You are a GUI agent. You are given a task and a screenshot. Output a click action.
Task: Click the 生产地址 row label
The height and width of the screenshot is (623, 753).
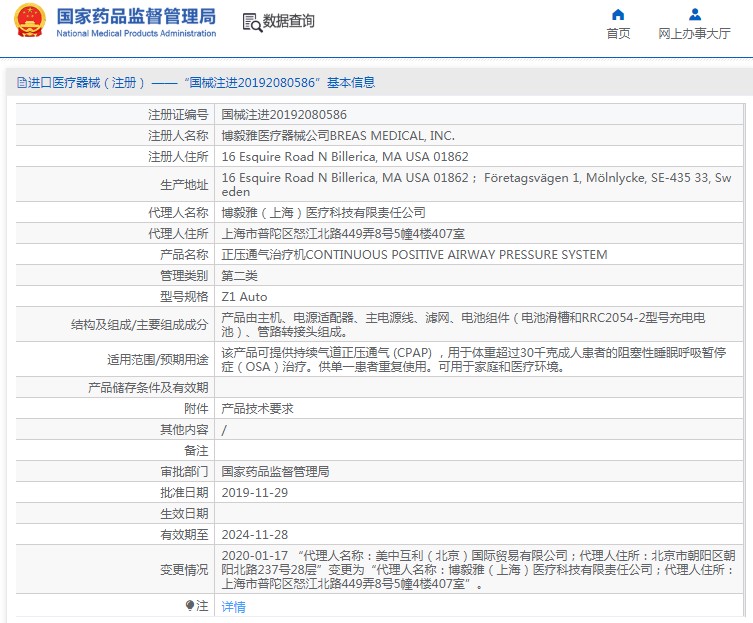[184, 184]
